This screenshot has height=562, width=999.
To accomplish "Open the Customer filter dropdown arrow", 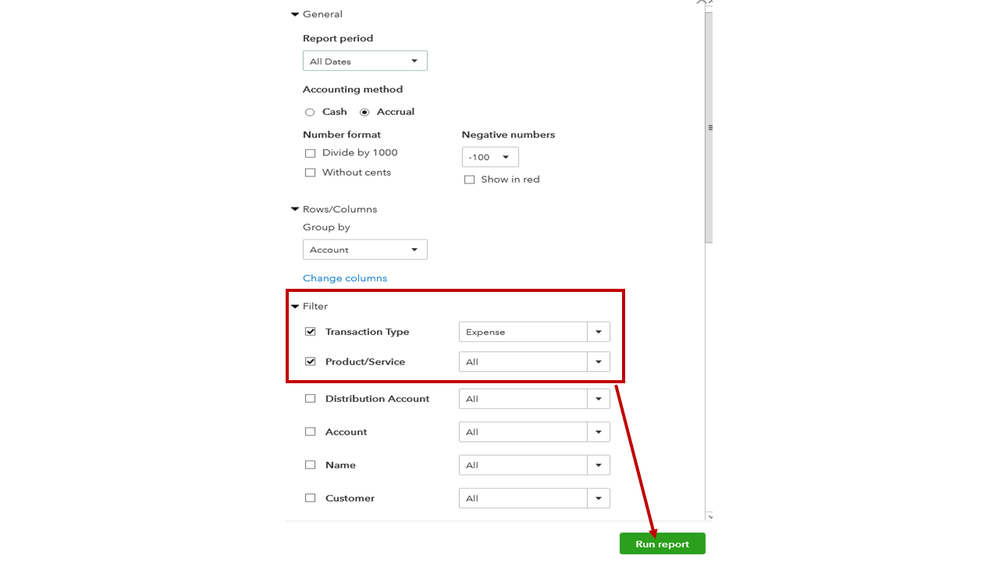I will coord(598,498).
